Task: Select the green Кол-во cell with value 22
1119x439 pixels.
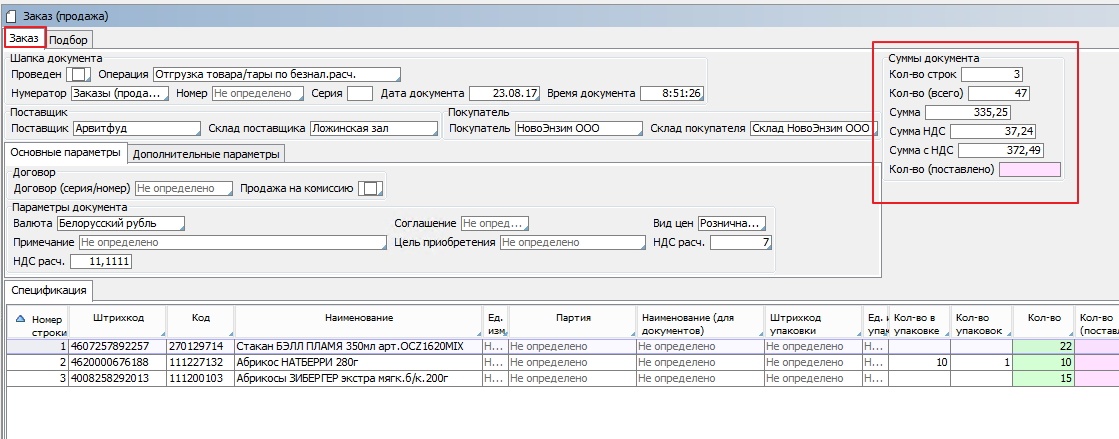Action: pos(1043,346)
